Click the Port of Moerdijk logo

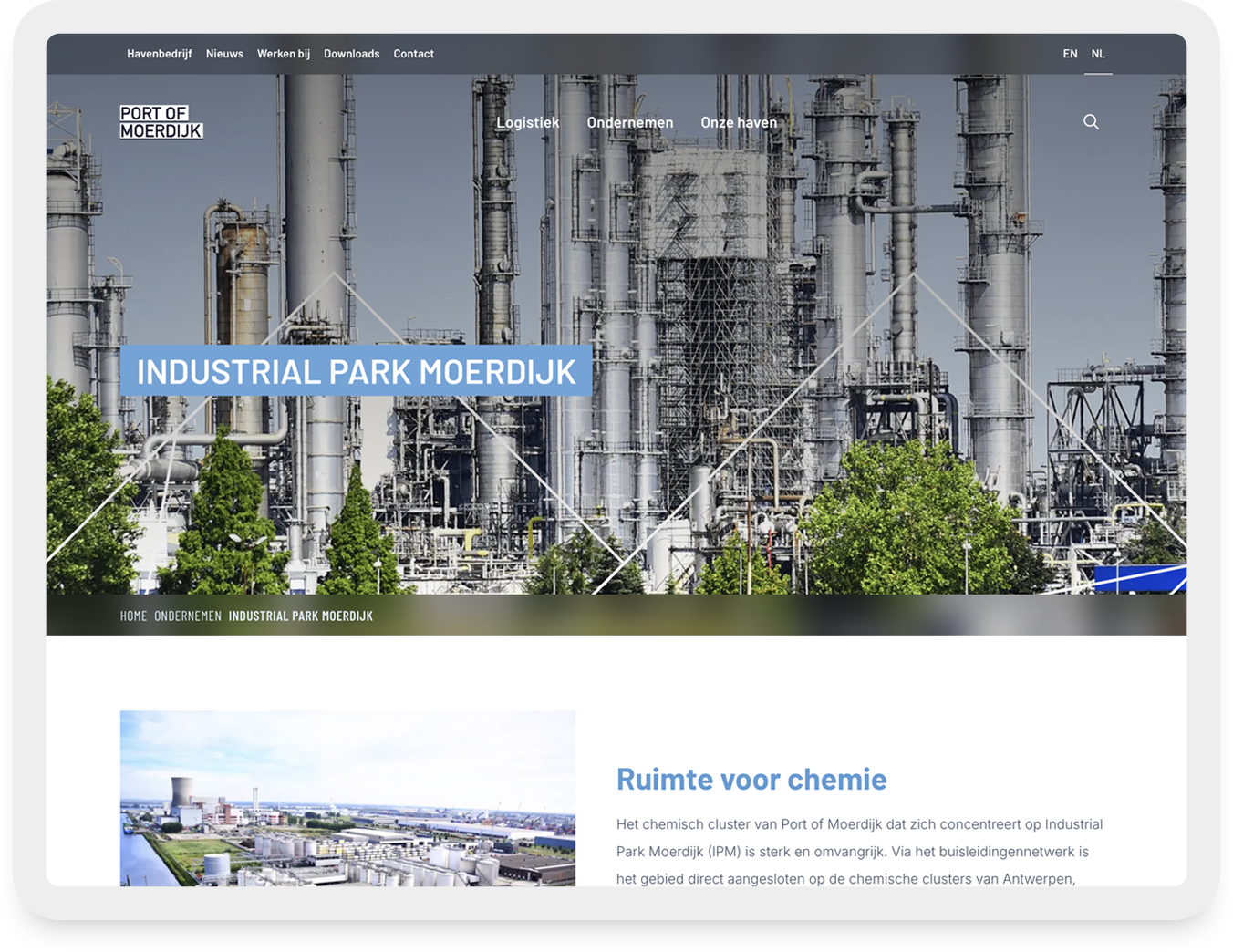coord(161,122)
